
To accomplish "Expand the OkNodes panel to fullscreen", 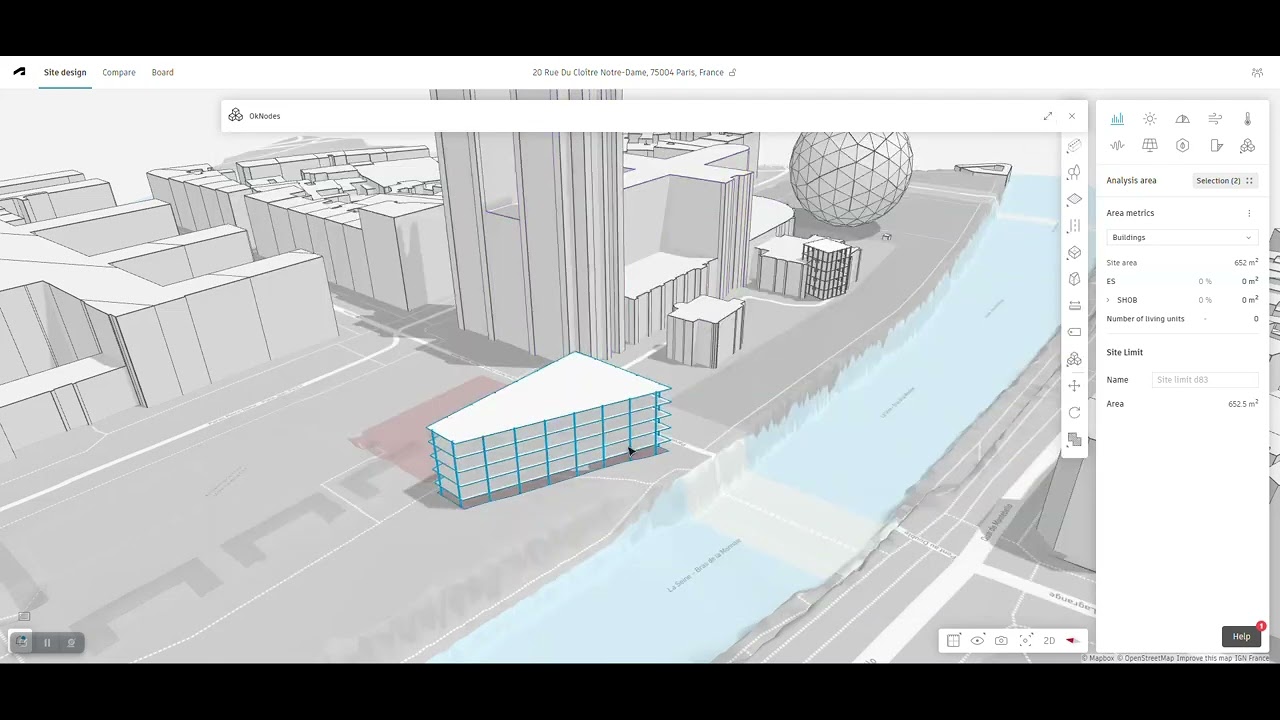I will tap(1048, 116).
